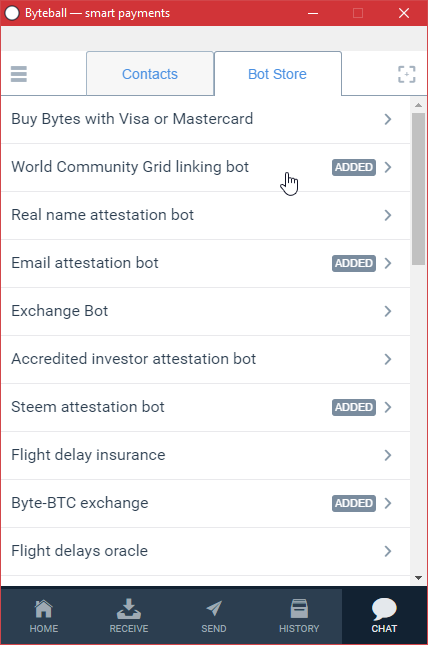Screen dimensions: 428x645
Task: Click the Byteball logo in title bar
Action: [12, 13]
